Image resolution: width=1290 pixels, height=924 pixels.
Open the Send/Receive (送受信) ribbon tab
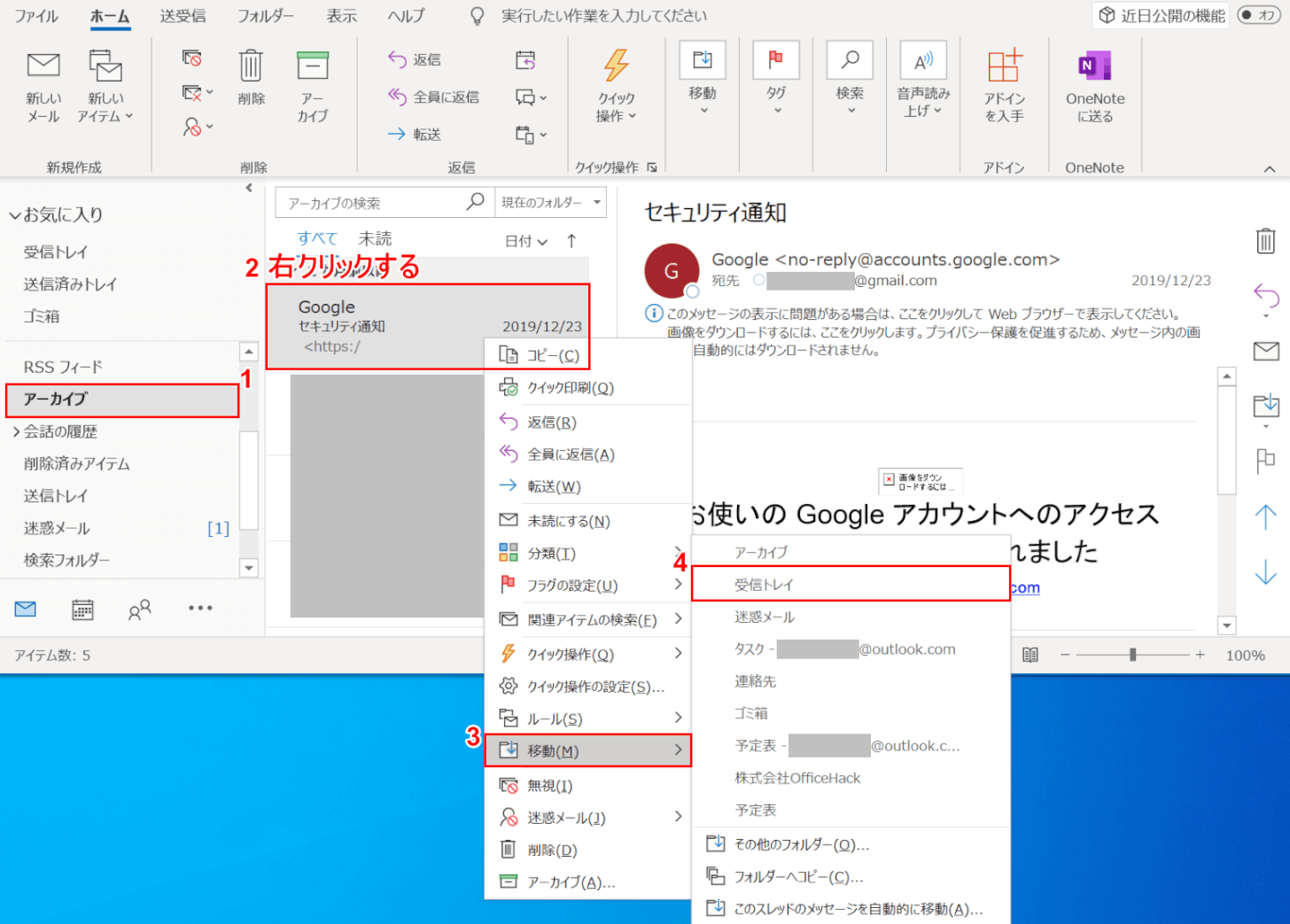click(183, 16)
